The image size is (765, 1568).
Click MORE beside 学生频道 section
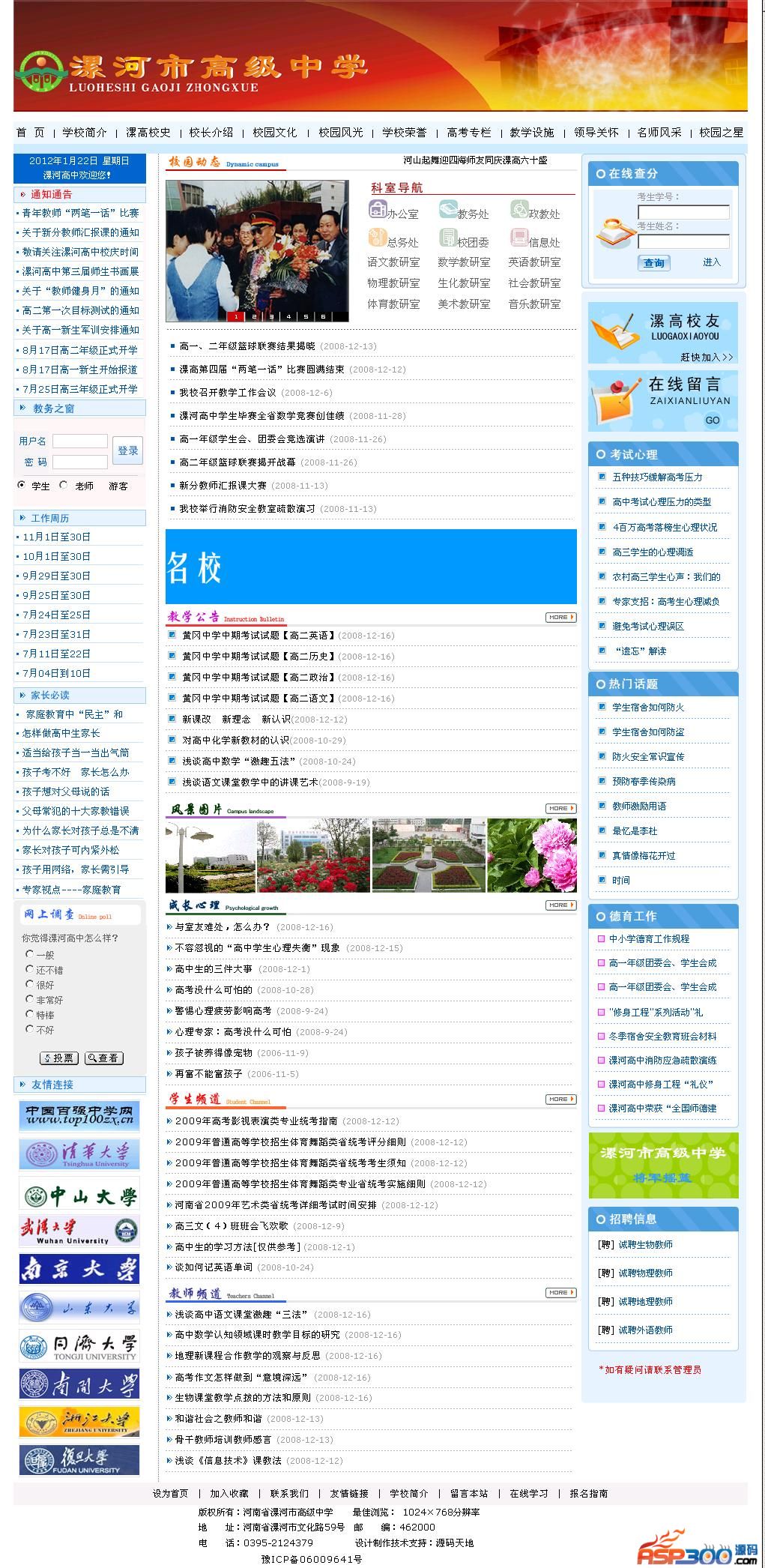click(560, 1100)
